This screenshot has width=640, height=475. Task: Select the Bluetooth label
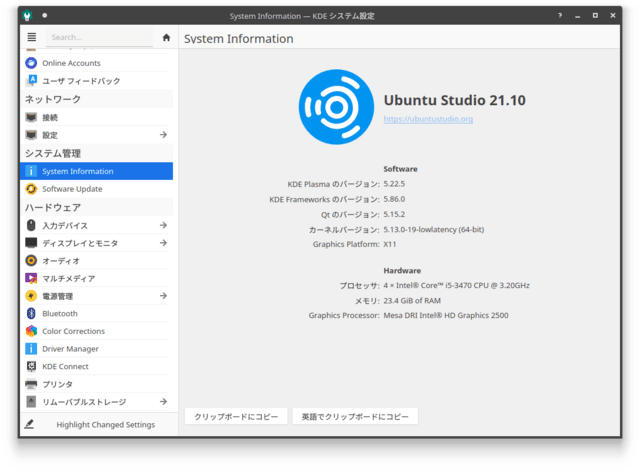60,314
